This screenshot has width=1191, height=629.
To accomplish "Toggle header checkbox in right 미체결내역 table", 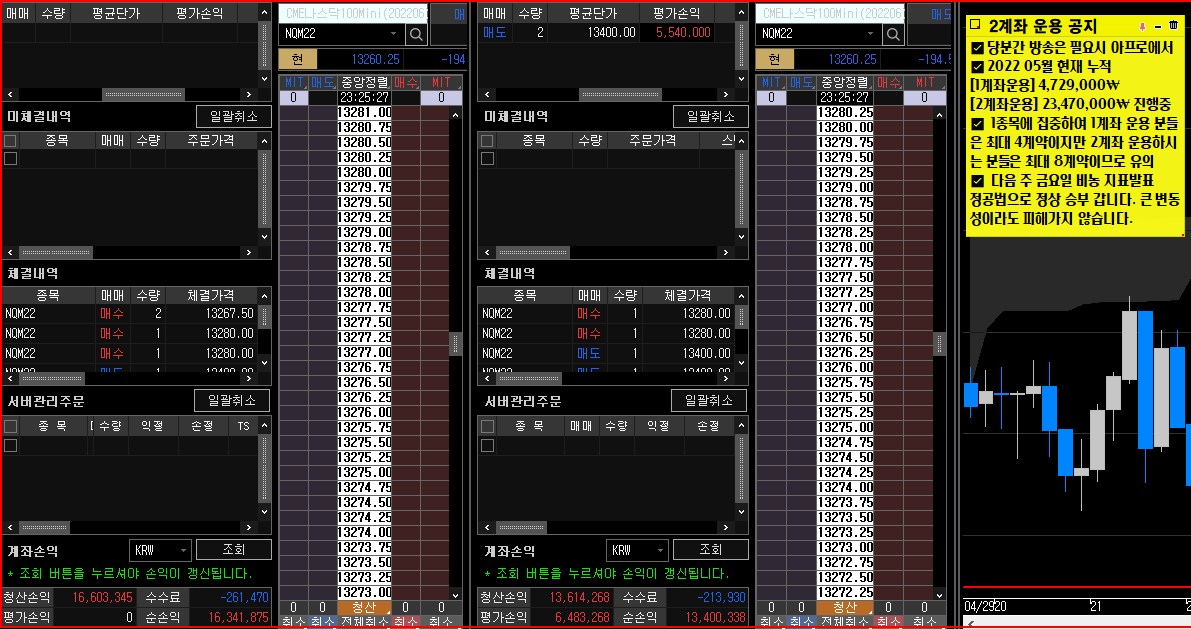I will click(x=488, y=141).
